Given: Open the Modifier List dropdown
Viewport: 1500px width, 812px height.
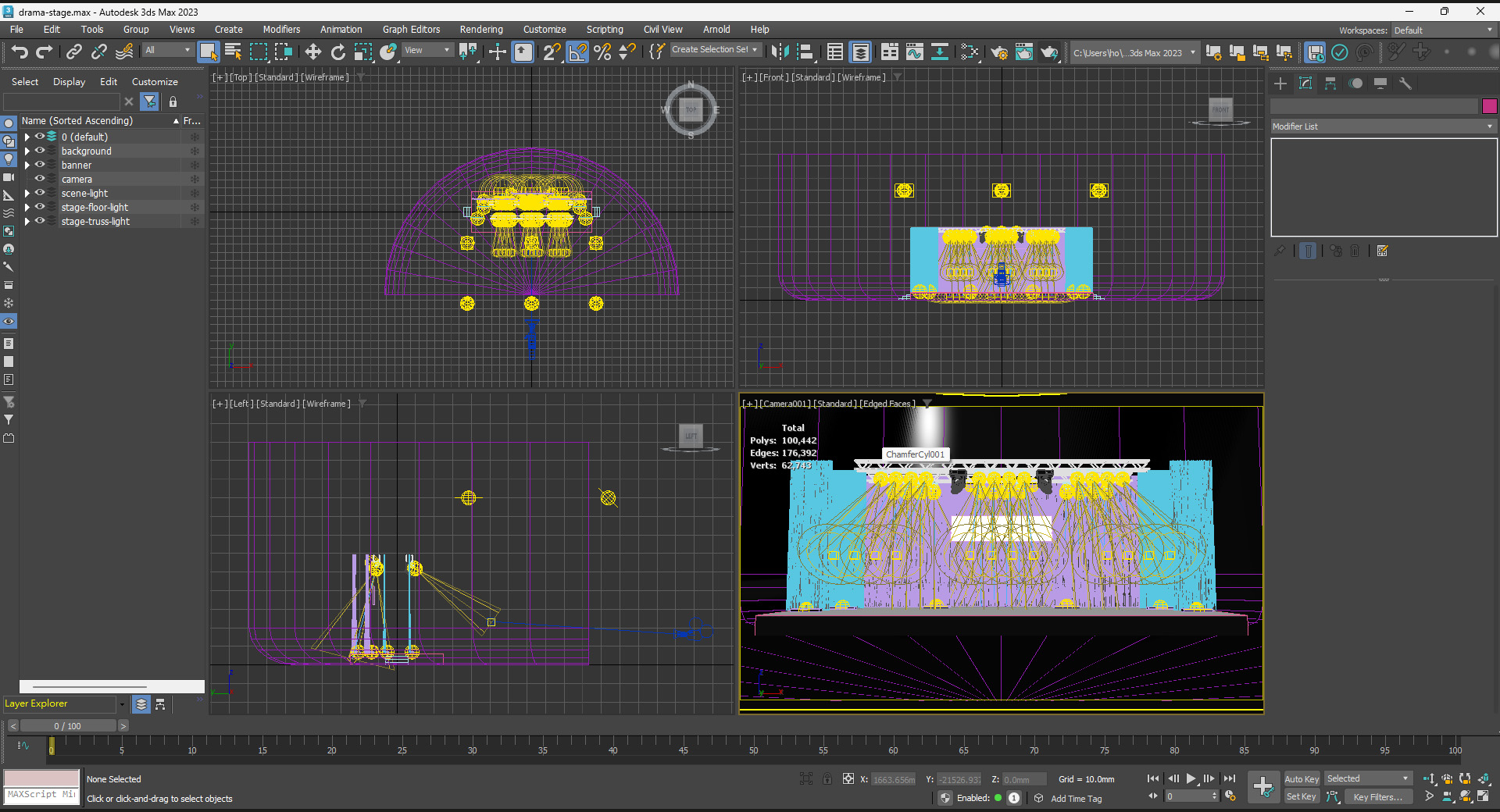Looking at the screenshot, I should (1382, 126).
